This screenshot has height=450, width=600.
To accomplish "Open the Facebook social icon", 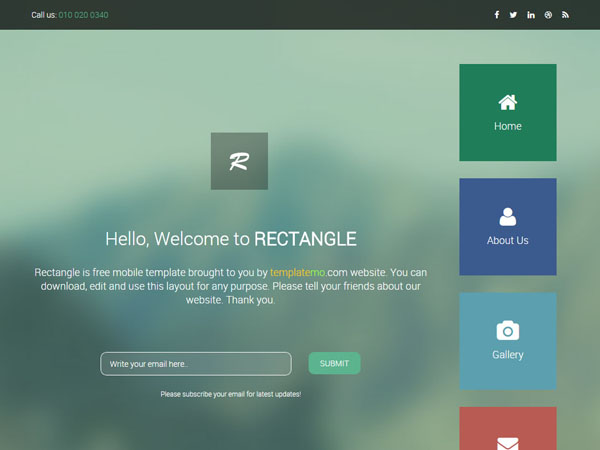I will point(497,15).
